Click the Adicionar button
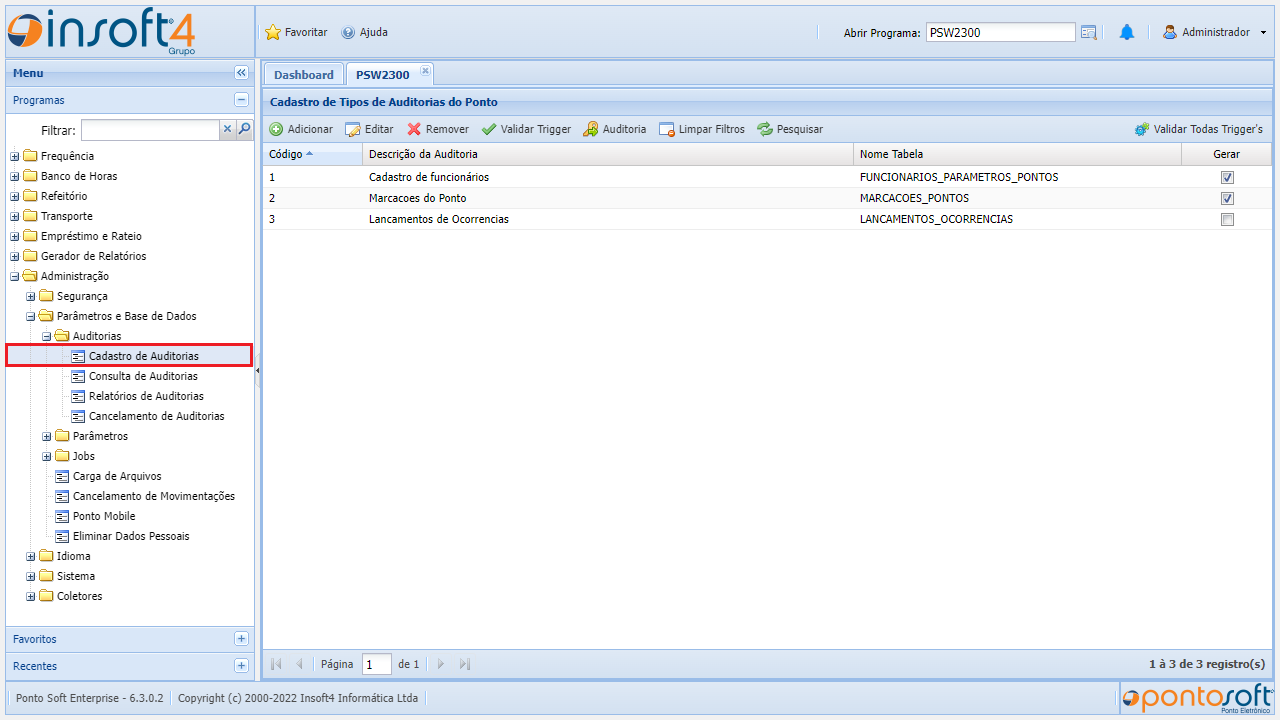The height and width of the screenshot is (720, 1280). point(301,129)
